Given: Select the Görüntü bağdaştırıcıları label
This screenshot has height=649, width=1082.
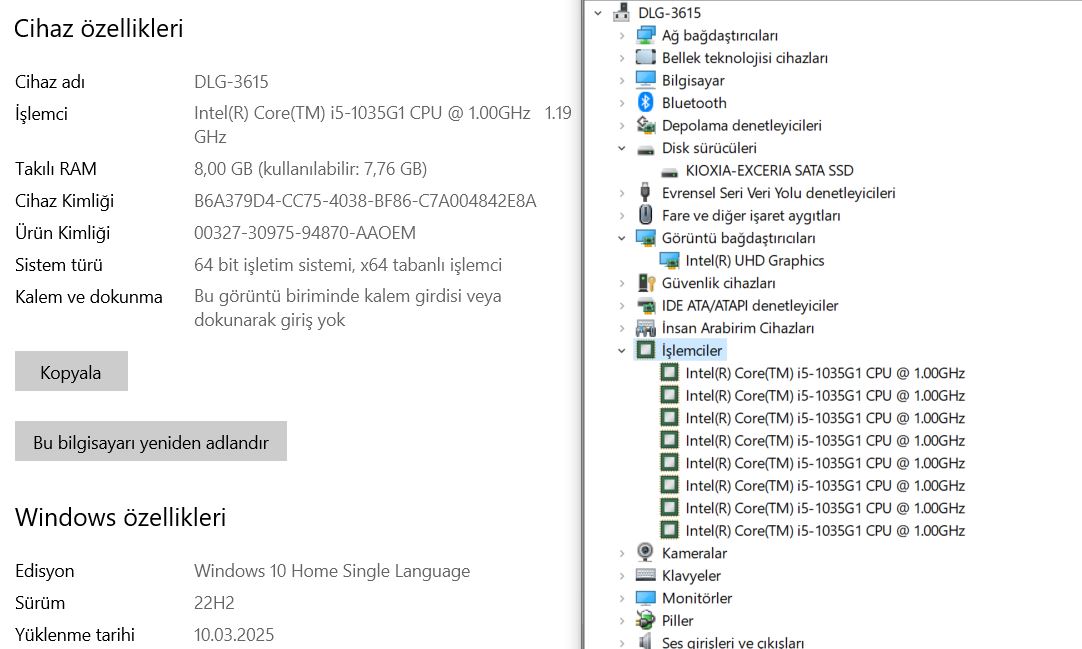Looking at the screenshot, I should 738,238.
